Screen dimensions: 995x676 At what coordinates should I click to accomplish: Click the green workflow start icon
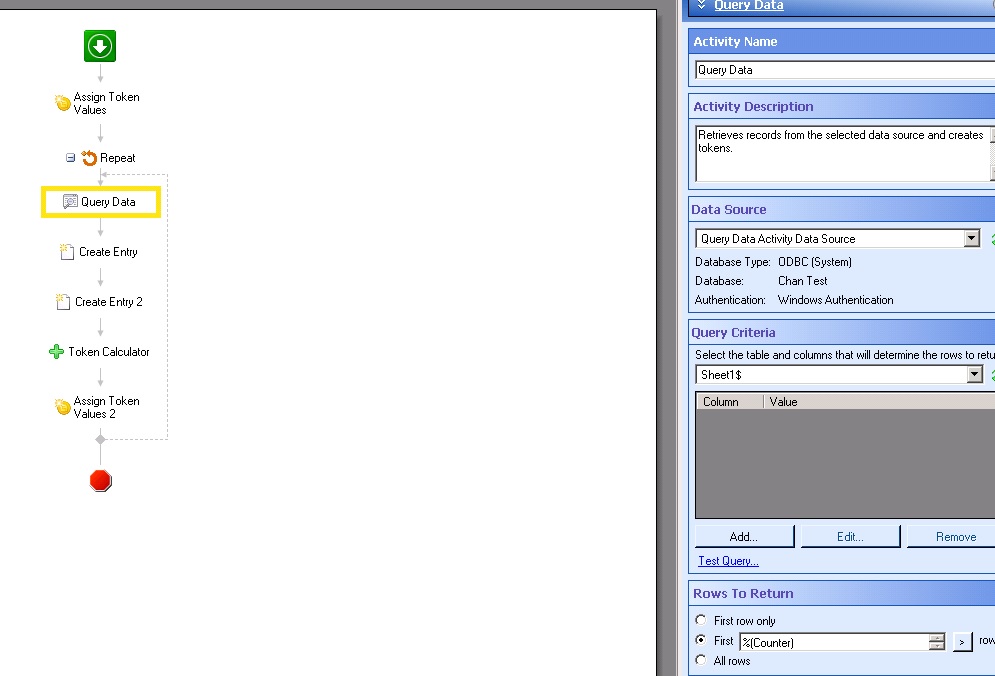click(x=100, y=46)
